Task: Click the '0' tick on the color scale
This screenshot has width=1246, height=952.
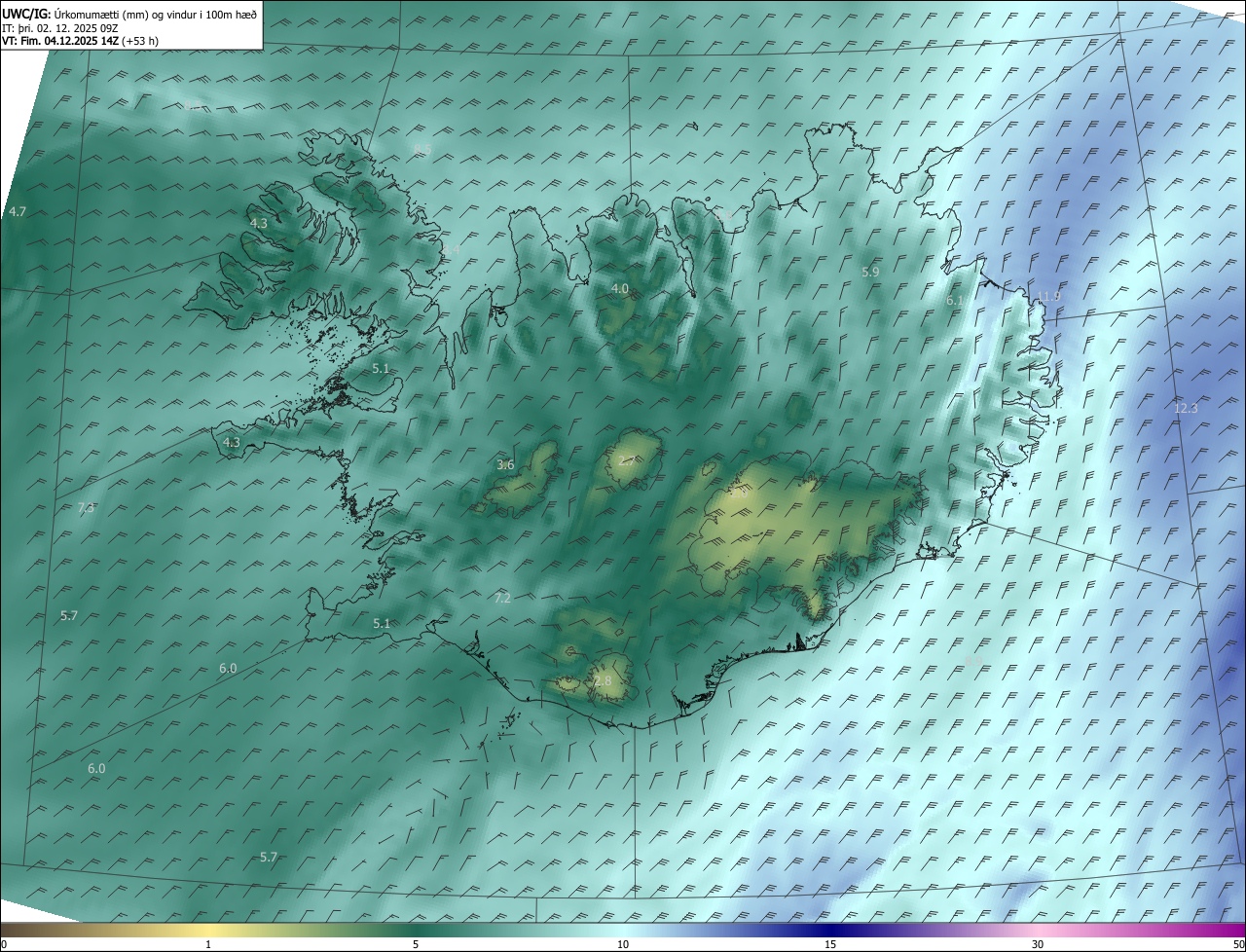Action: [x=4, y=944]
